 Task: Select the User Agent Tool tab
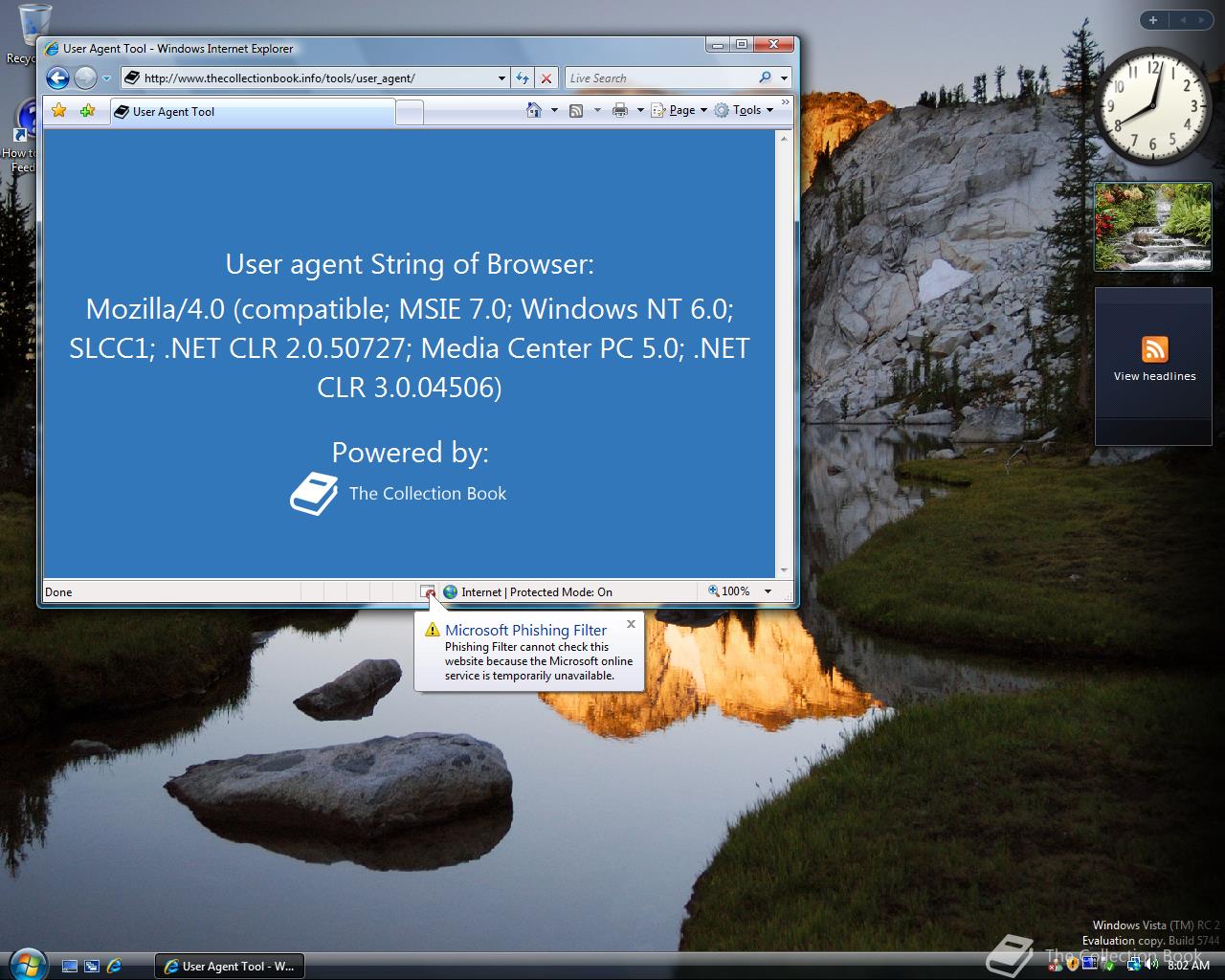[252, 112]
